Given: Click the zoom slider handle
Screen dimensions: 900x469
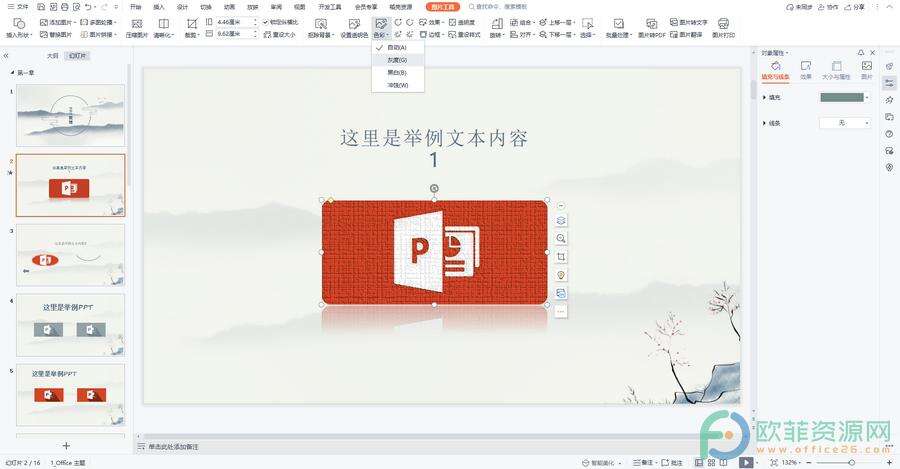Looking at the screenshot, I should (852, 462).
